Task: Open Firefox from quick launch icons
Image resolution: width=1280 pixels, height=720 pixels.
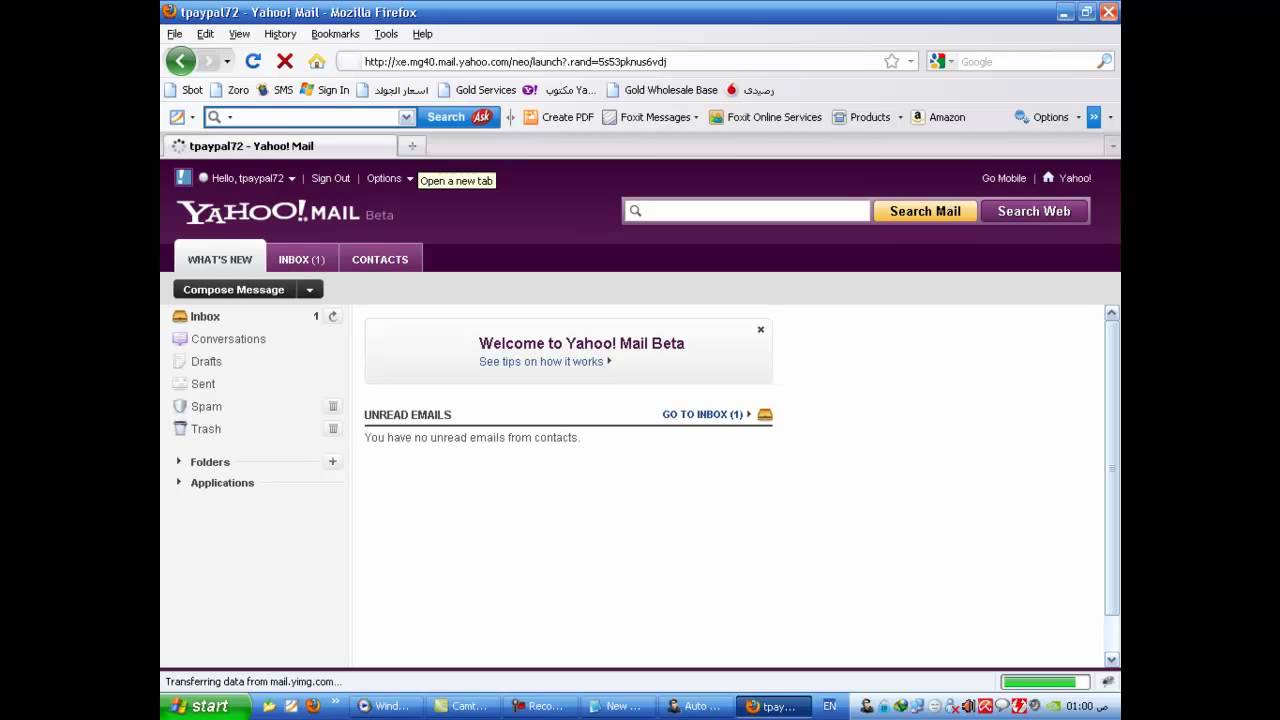Action: [x=313, y=706]
